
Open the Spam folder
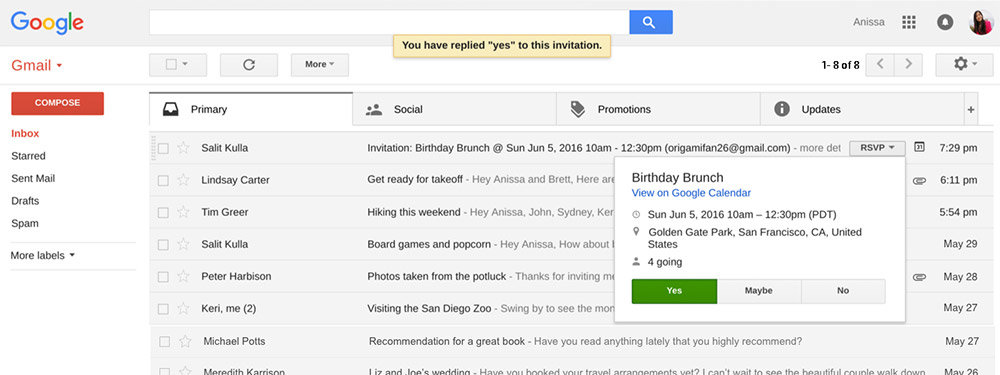pyautogui.click(x=25, y=223)
